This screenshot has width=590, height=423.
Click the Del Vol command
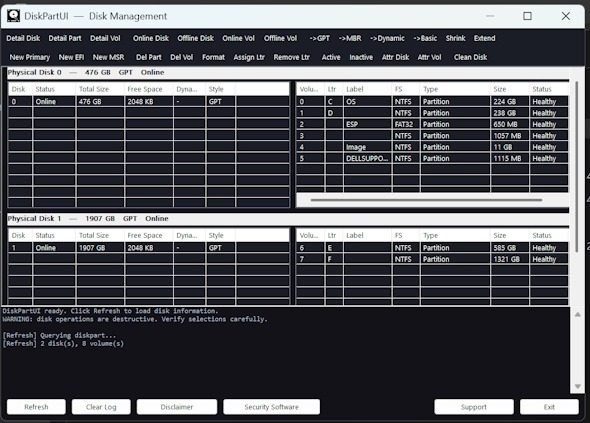pyautogui.click(x=181, y=57)
